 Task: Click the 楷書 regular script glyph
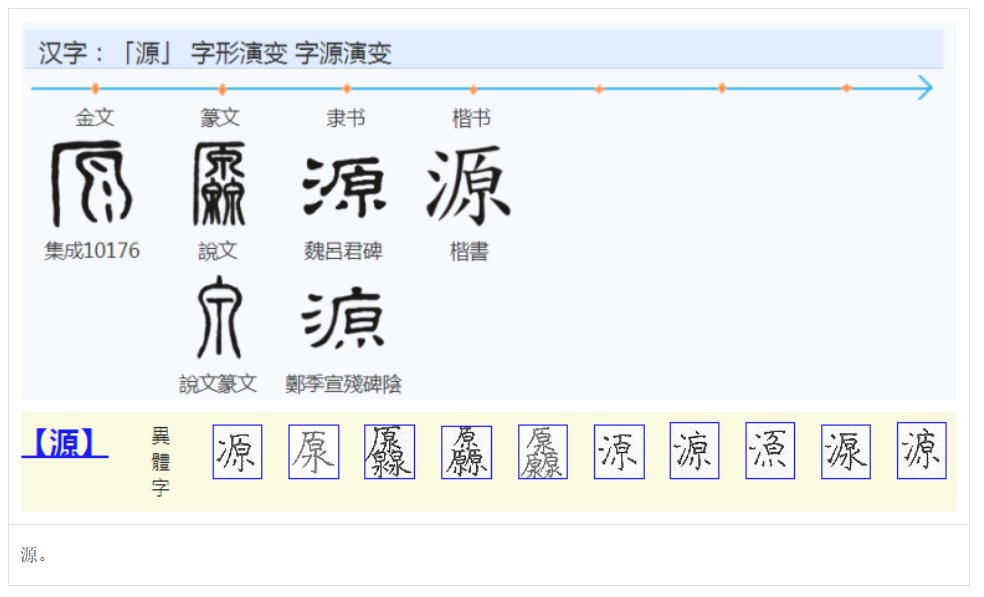pyautogui.click(x=469, y=183)
